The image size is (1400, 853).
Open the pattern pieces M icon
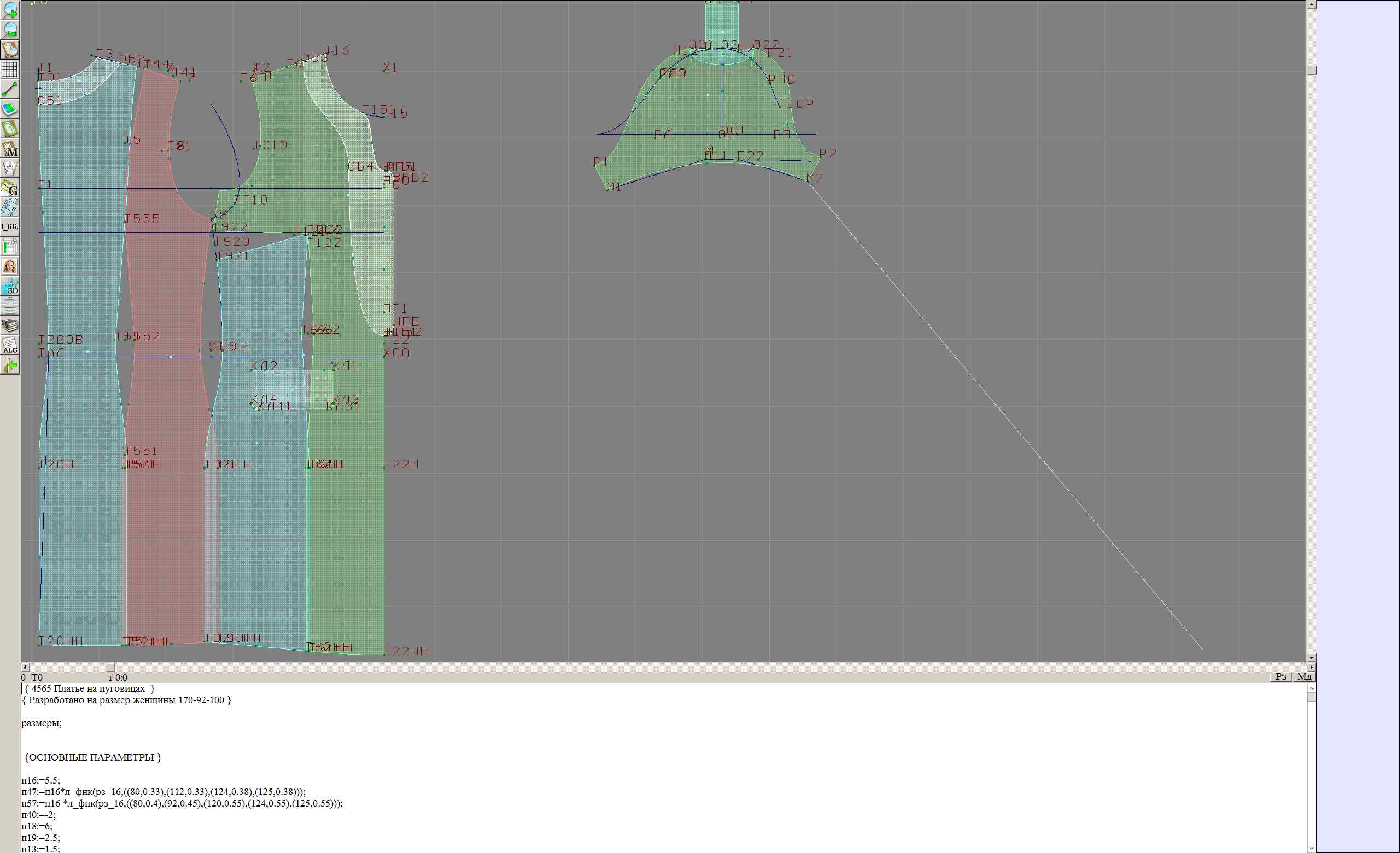10,148
